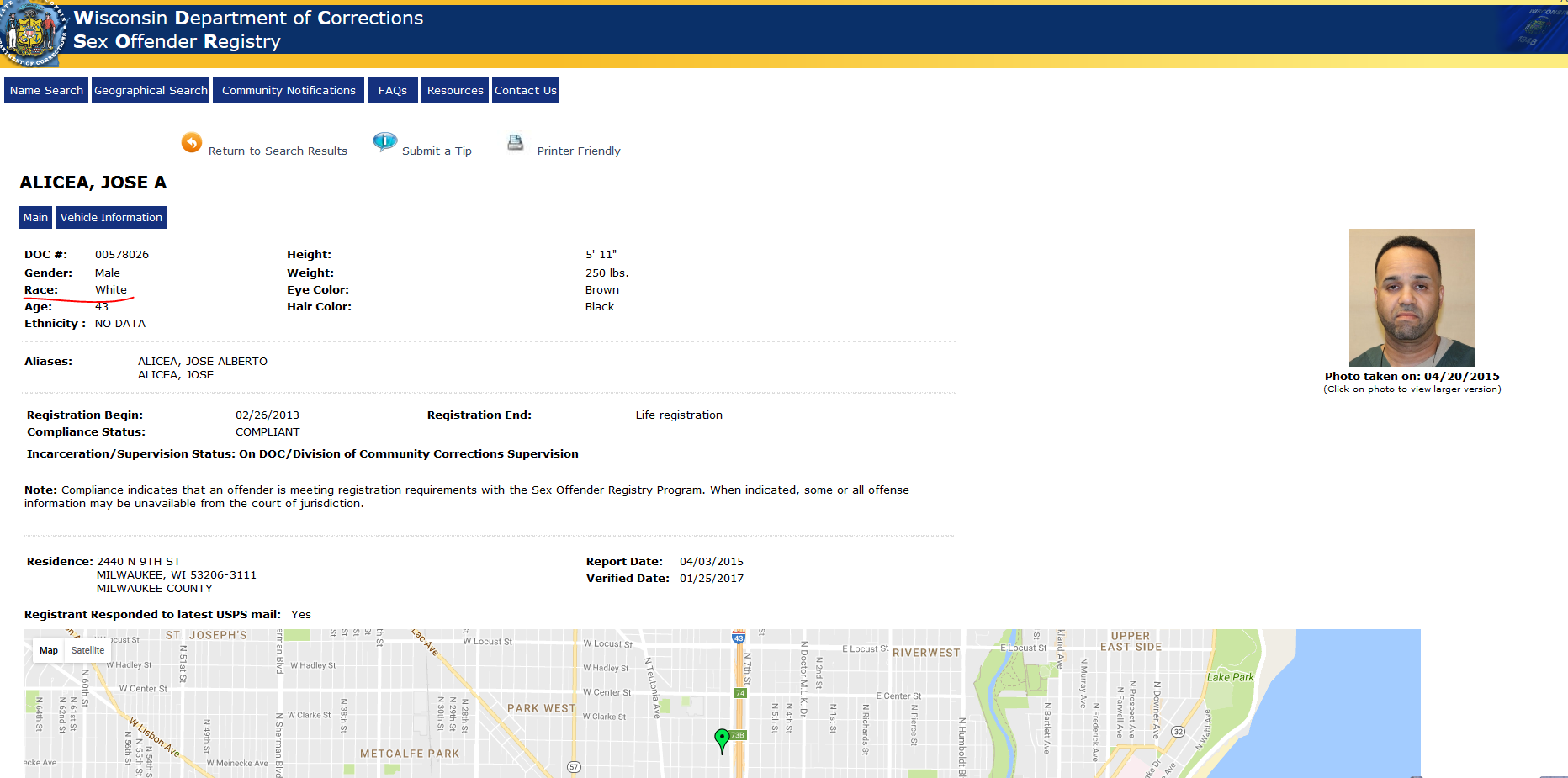Click the Return to Search Results link

pyautogui.click(x=278, y=151)
